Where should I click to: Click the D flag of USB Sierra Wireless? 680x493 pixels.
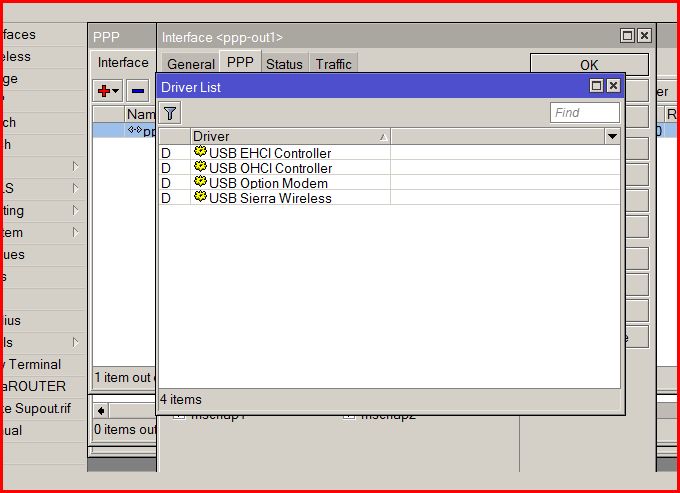point(166,198)
